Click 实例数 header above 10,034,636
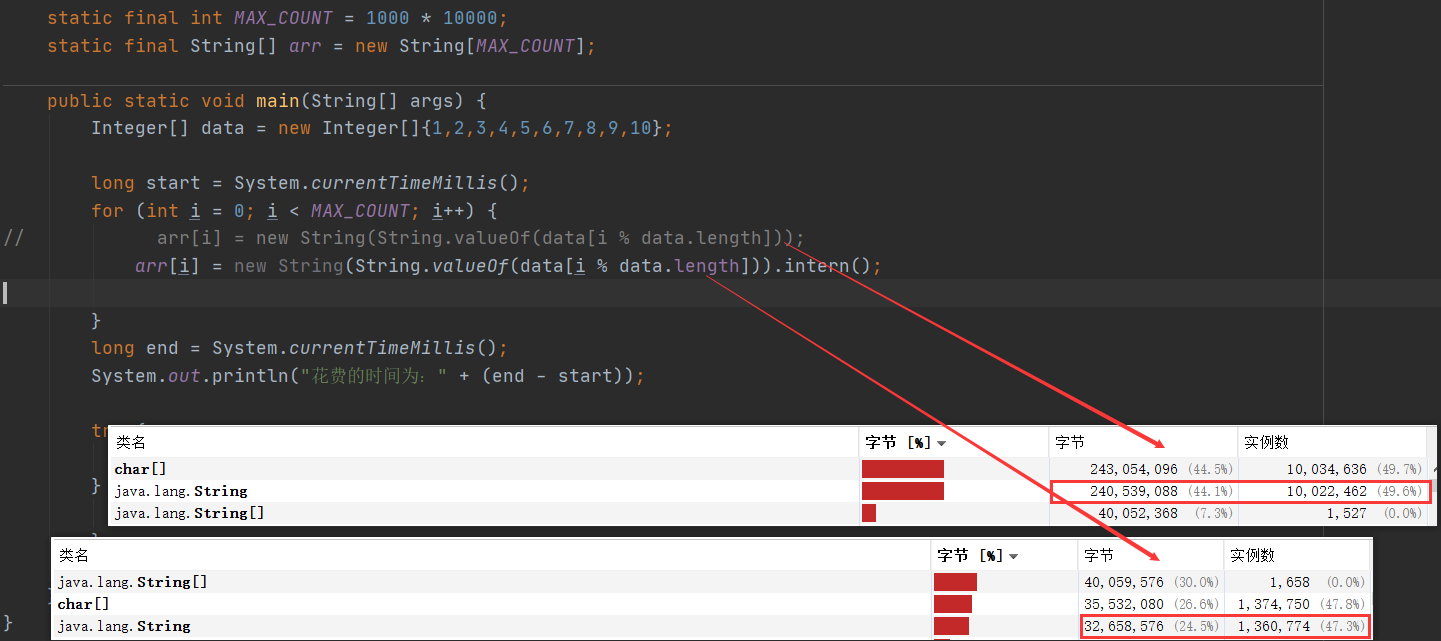 click(x=1266, y=442)
